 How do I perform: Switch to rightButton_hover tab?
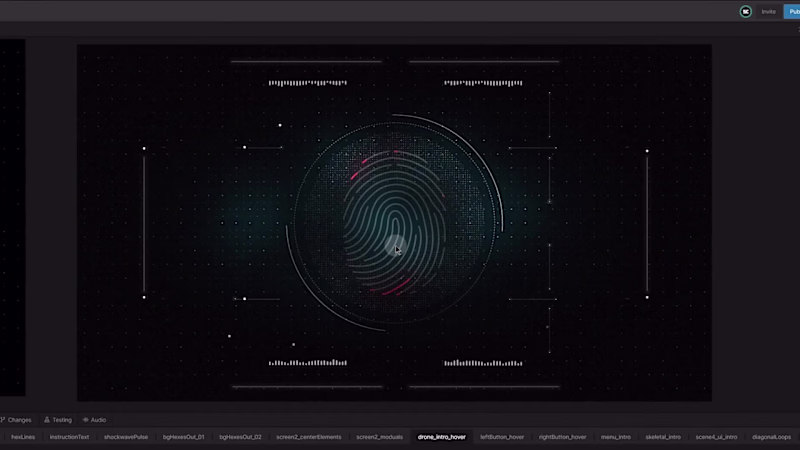coord(563,437)
